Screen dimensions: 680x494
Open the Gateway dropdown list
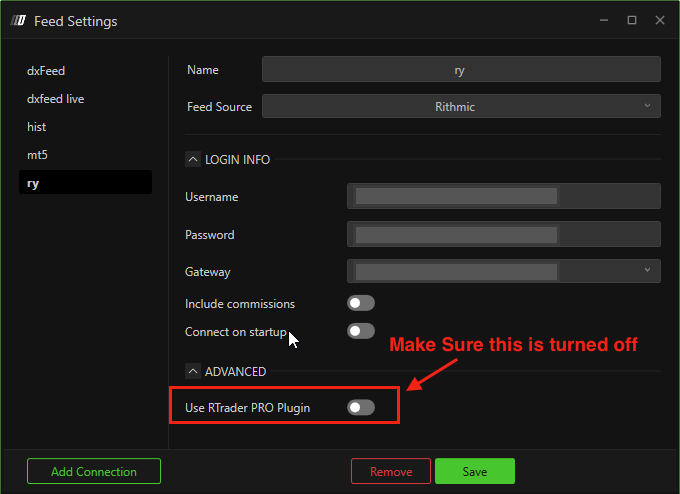(x=504, y=271)
